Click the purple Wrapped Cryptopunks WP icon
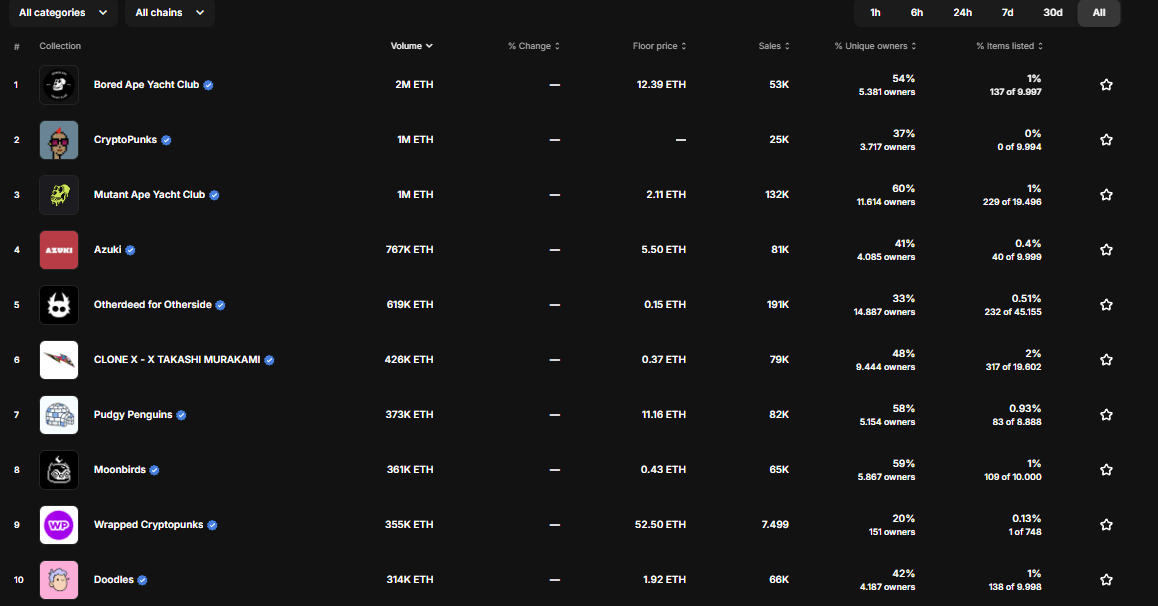1158x606 pixels. coord(58,525)
